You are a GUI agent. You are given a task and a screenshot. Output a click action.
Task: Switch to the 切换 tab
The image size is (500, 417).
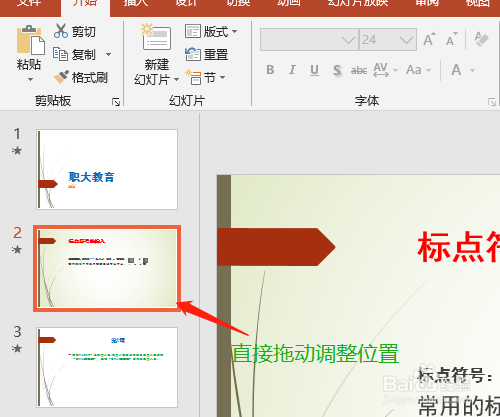[x=238, y=3]
